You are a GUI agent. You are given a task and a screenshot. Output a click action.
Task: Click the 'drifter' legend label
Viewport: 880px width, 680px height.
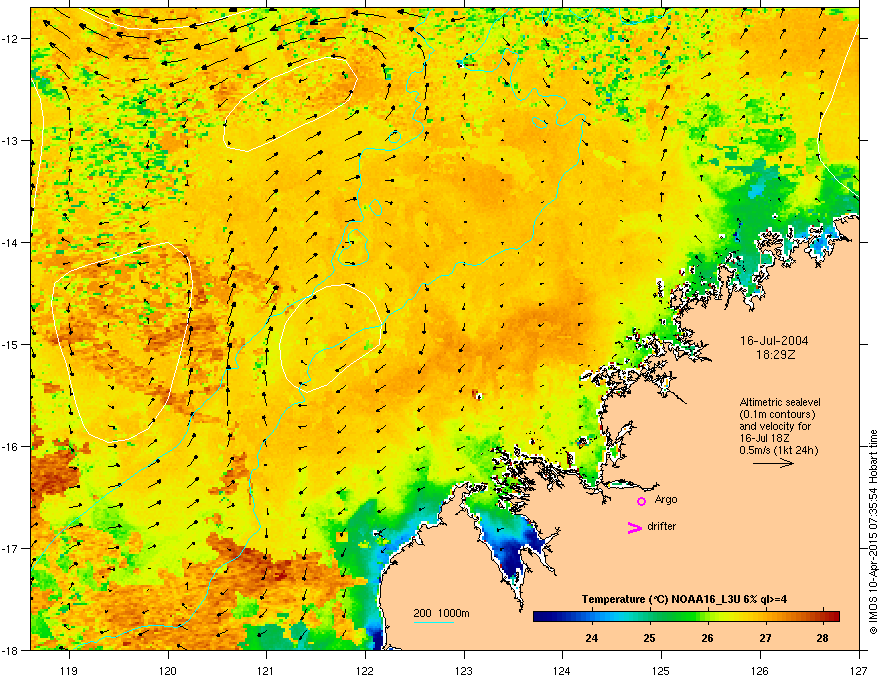coord(662,526)
